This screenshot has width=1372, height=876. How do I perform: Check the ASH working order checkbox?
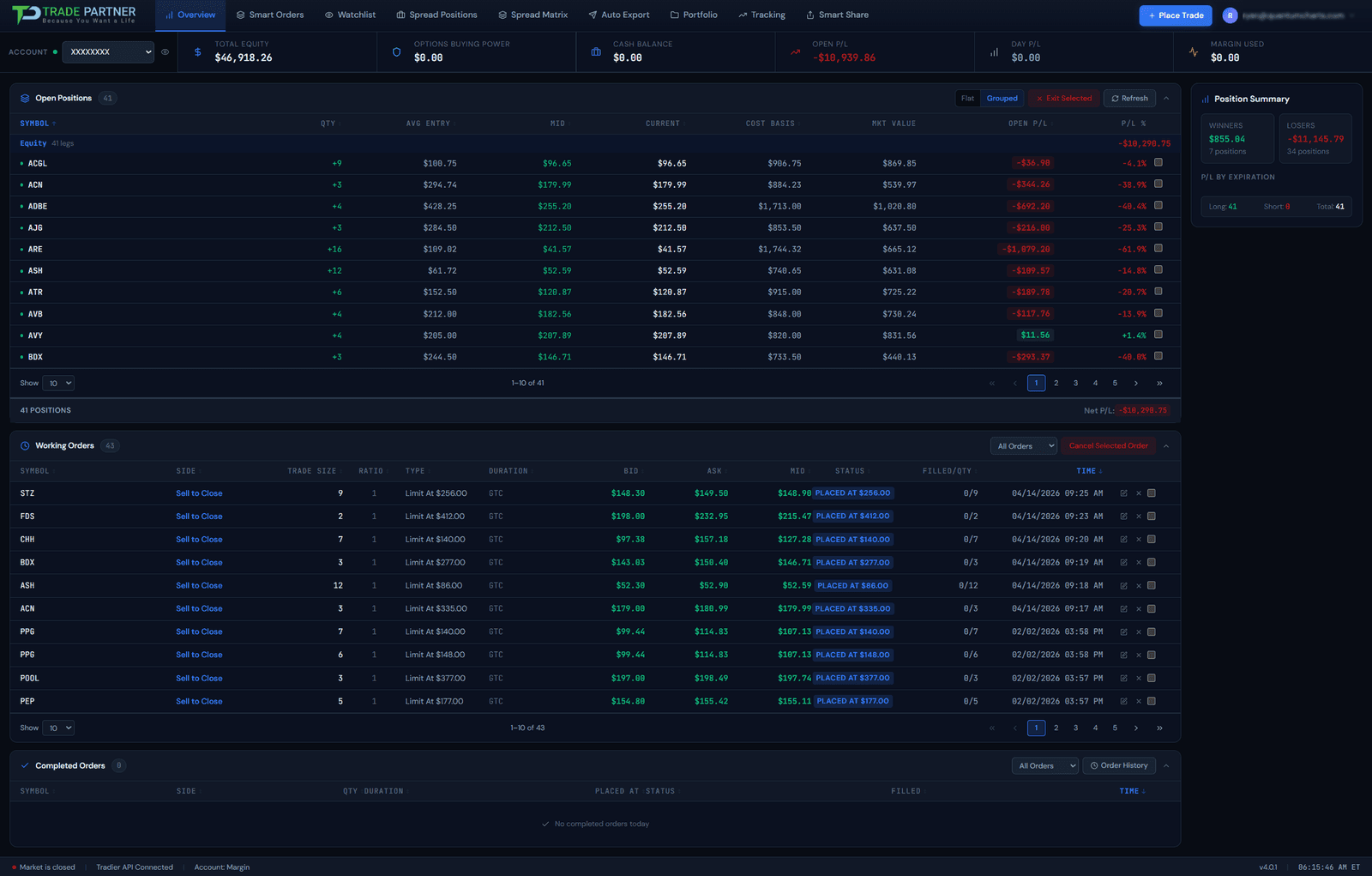[1152, 586]
